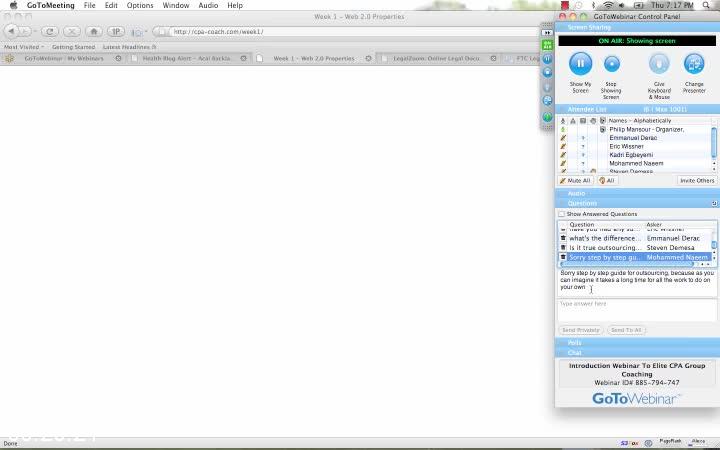Click the Give Keyboard & Mouse icon
Screen dimensions: 720x450
pos(659,64)
